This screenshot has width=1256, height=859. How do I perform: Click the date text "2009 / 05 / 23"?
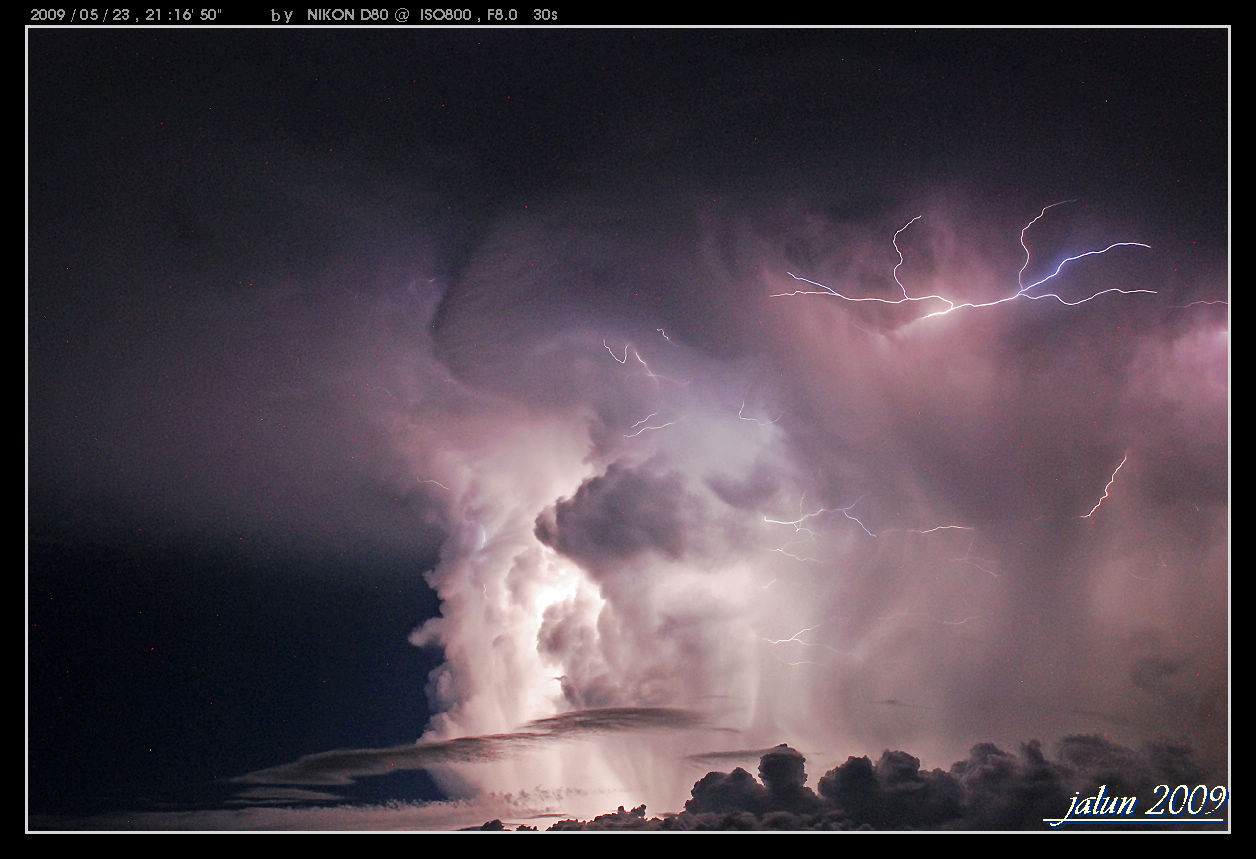click(81, 15)
